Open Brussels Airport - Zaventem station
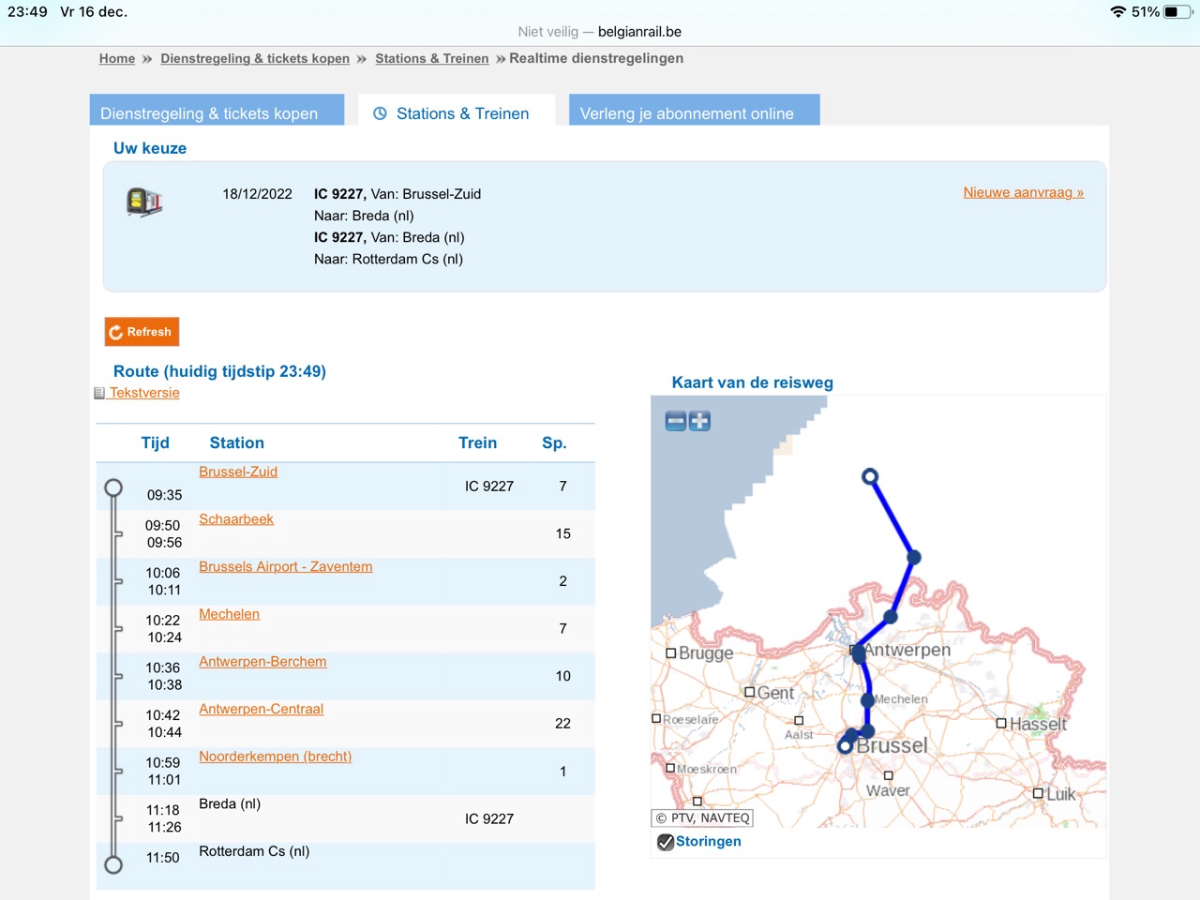 [x=285, y=567]
